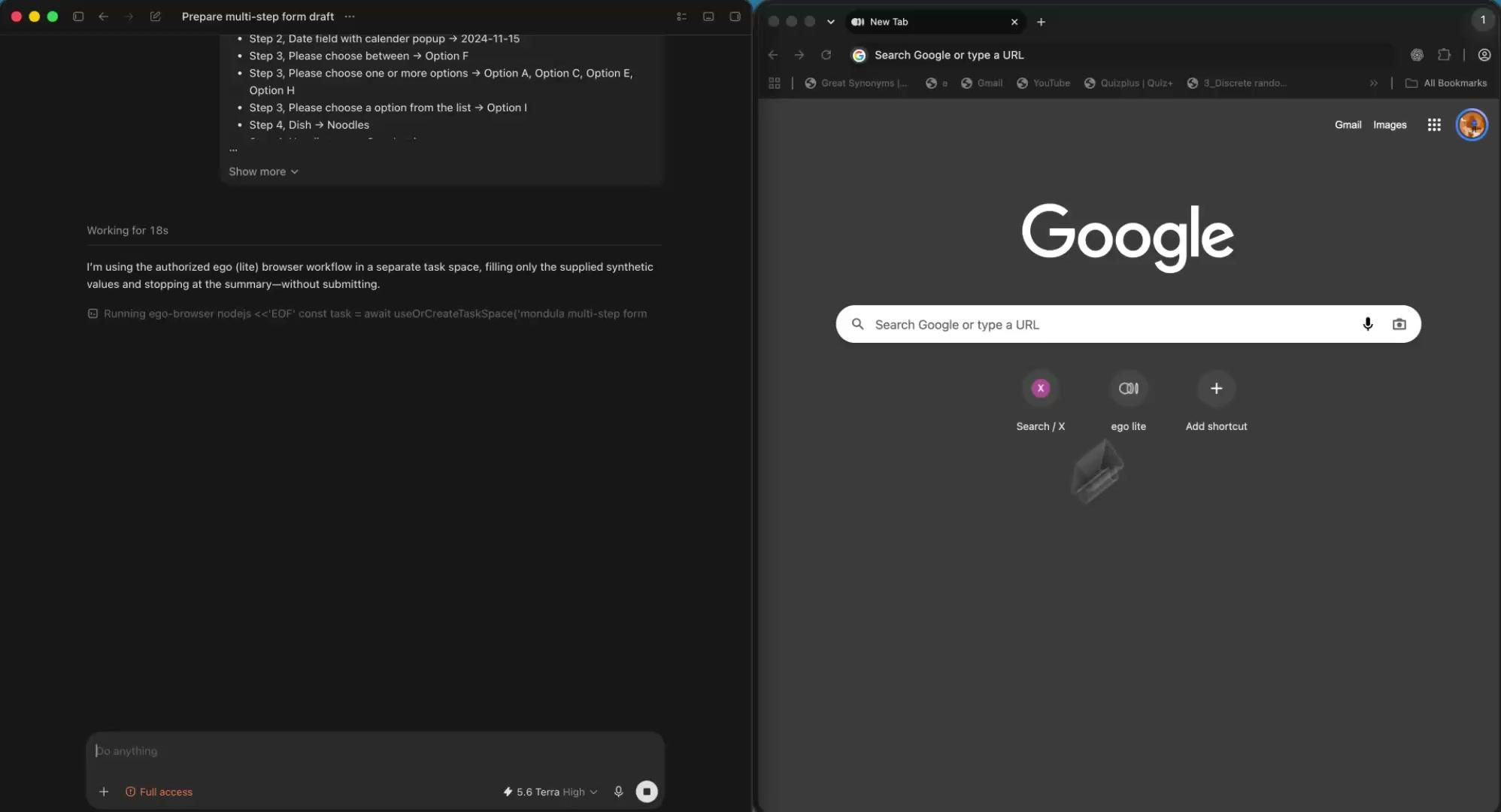Open the three-dot menu beside the chat title
The width and height of the screenshot is (1501, 812).
[x=350, y=17]
